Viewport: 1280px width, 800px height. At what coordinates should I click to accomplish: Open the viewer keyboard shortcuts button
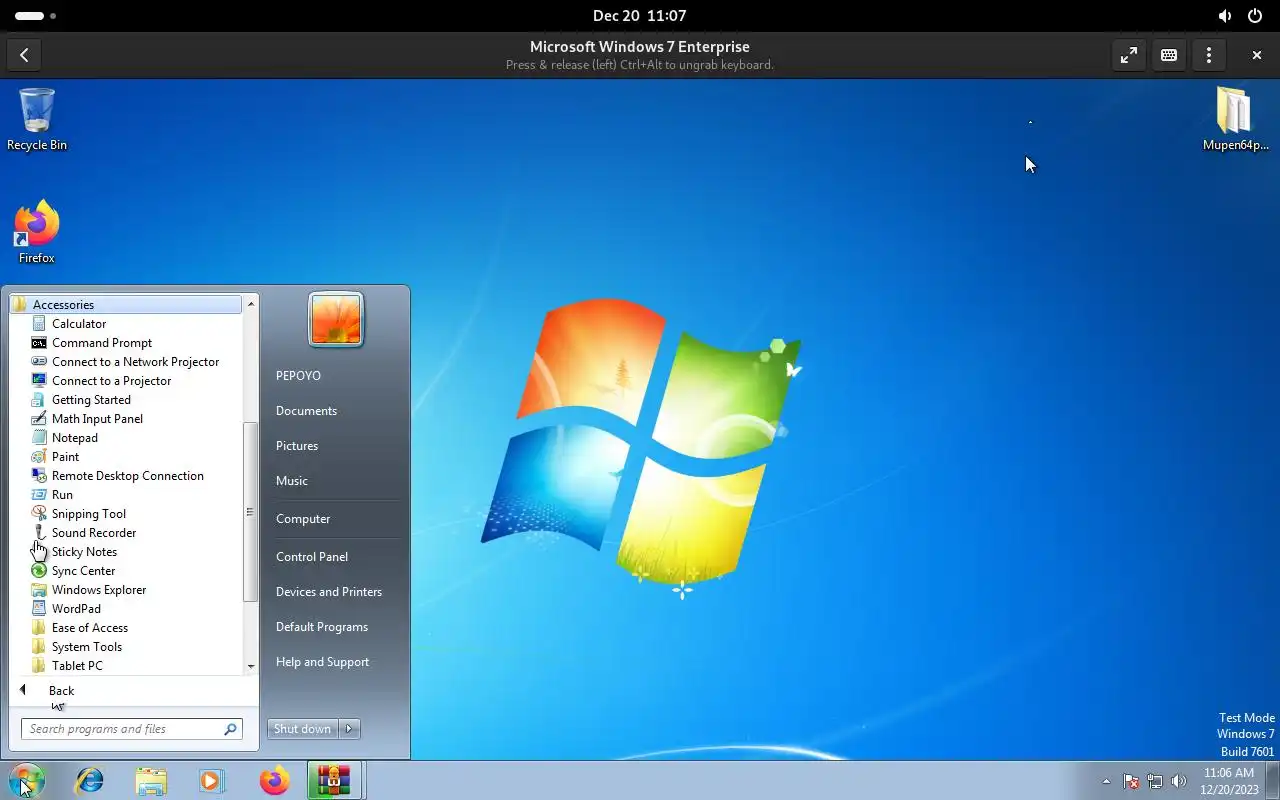click(x=1169, y=55)
